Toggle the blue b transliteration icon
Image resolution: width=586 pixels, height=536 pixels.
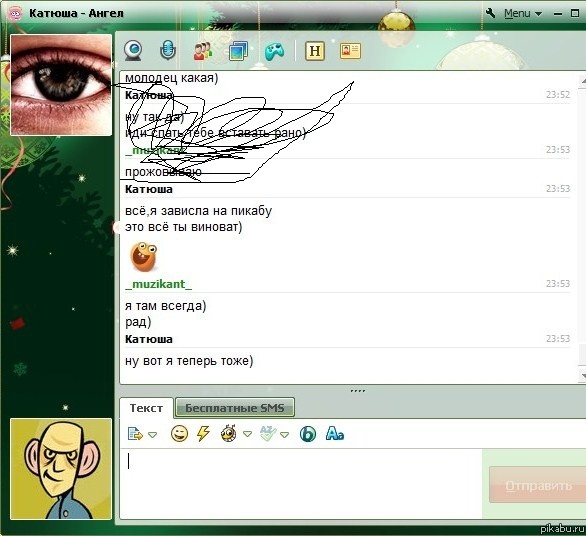[308, 434]
